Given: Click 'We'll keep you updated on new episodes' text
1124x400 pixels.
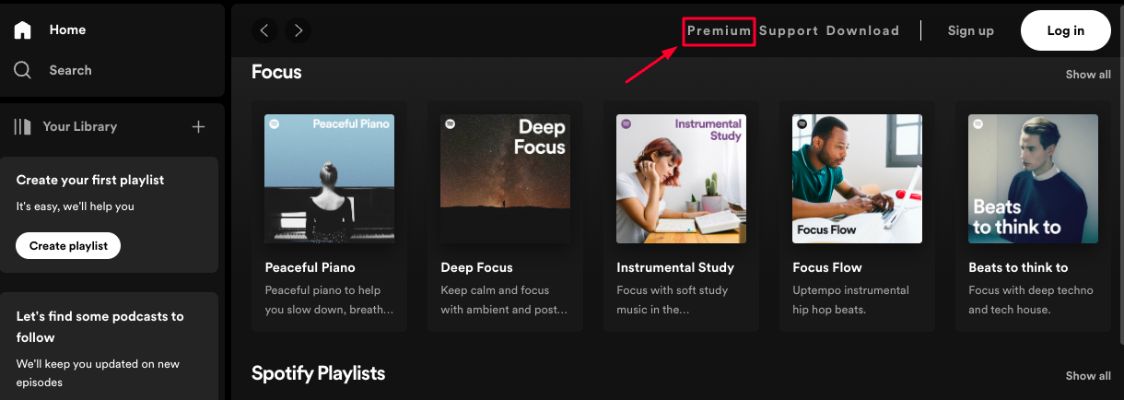Looking at the screenshot, I should click(x=97, y=373).
